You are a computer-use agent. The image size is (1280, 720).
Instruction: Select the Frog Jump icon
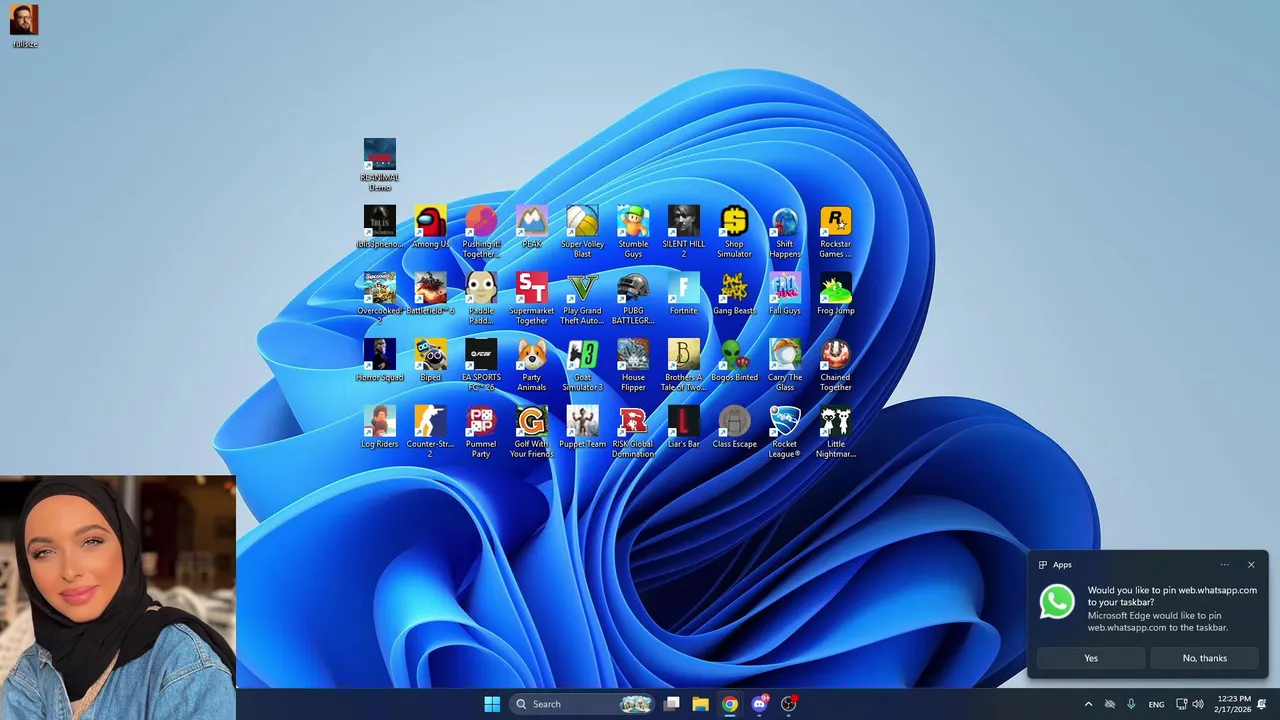tap(836, 295)
